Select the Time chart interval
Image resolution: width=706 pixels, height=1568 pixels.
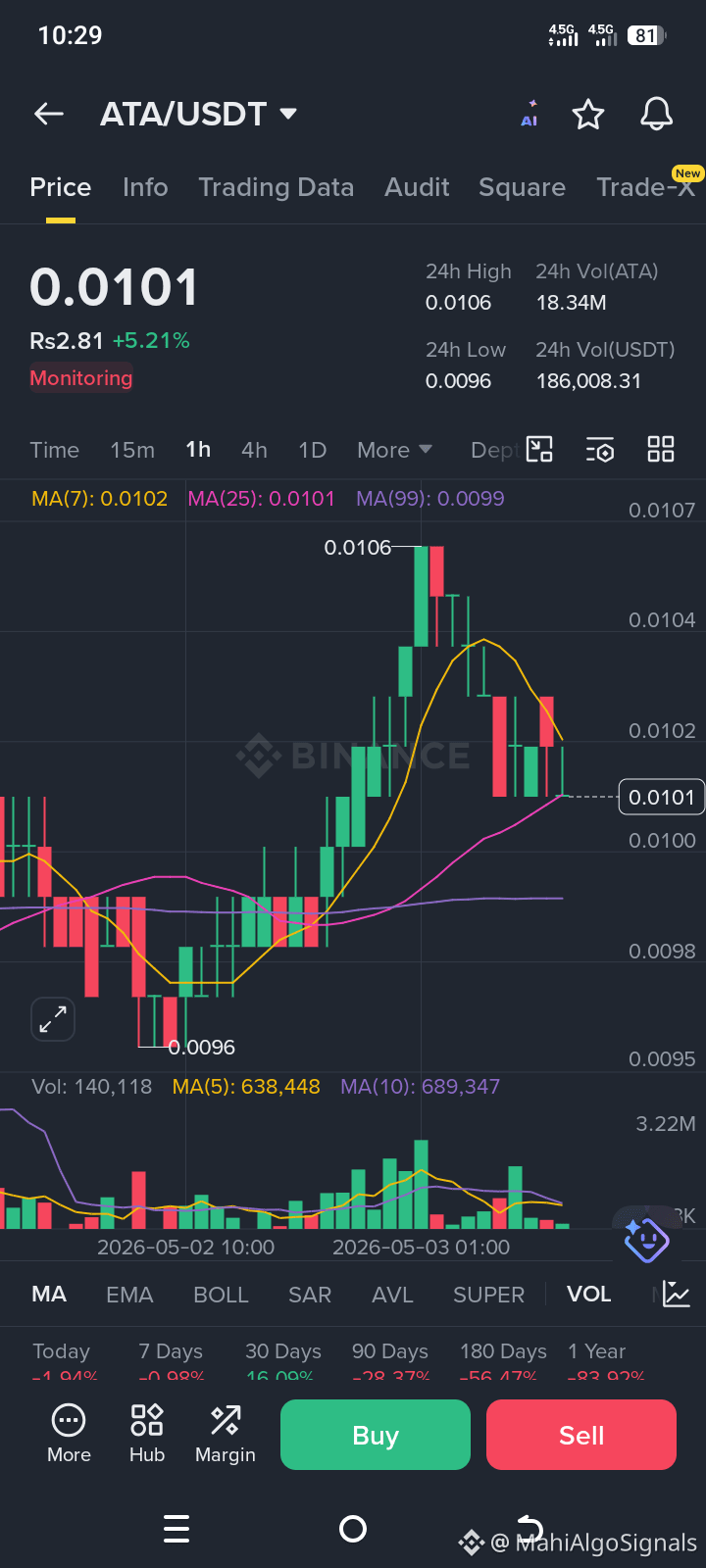(x=54, y=450)
